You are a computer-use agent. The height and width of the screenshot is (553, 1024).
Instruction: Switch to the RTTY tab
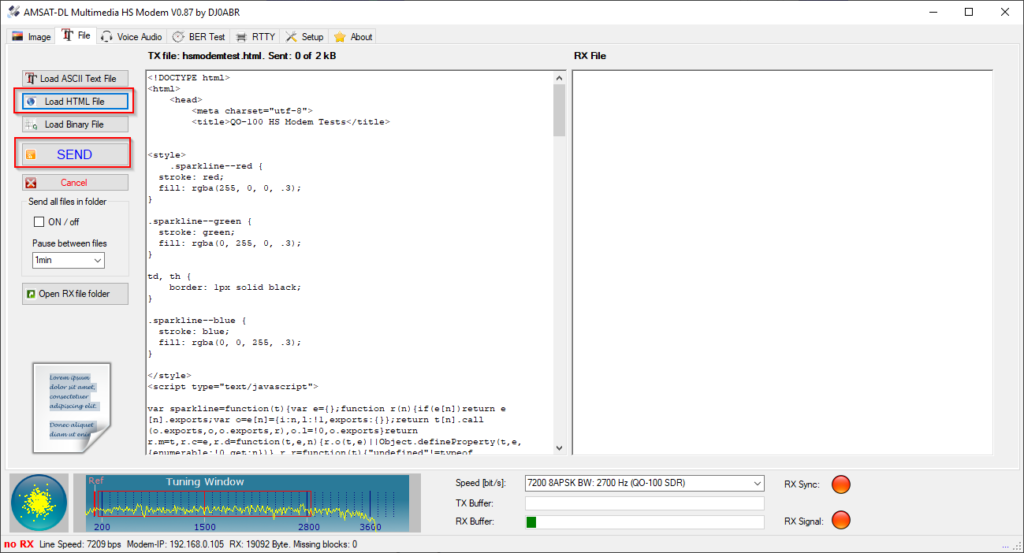point(256,37)
